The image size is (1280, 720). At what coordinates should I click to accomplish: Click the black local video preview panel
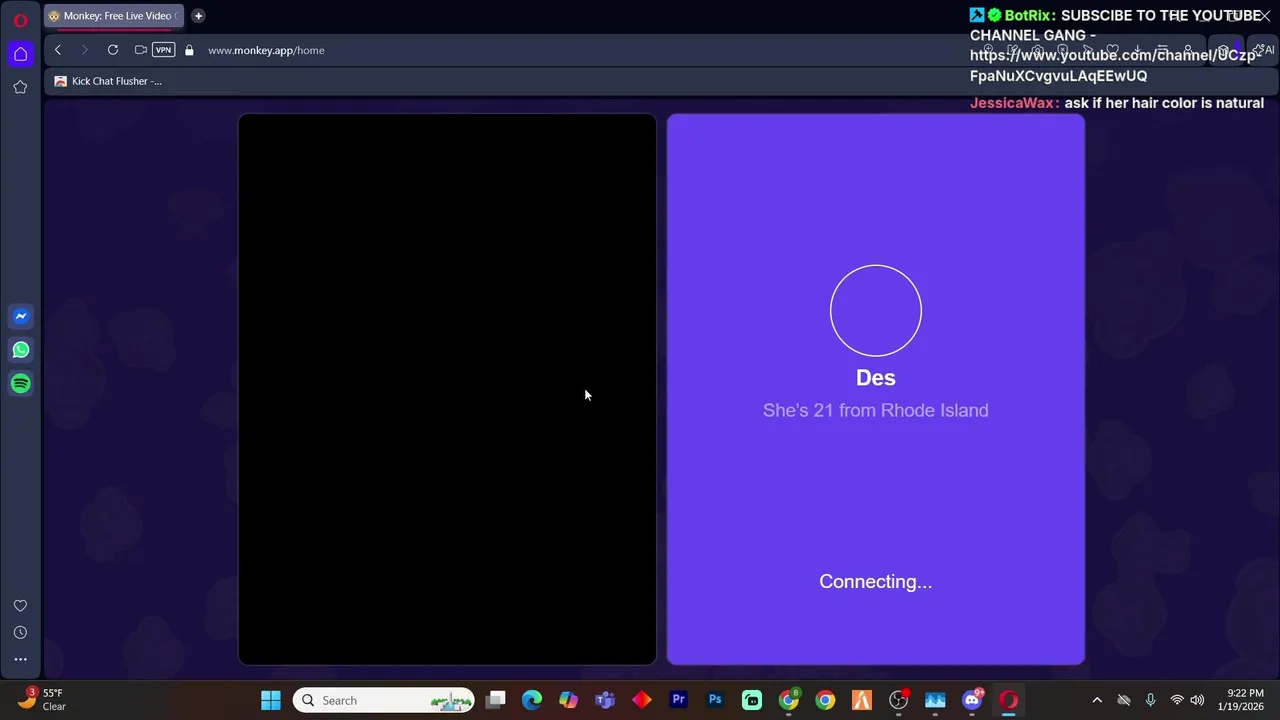tap(447, 389)
